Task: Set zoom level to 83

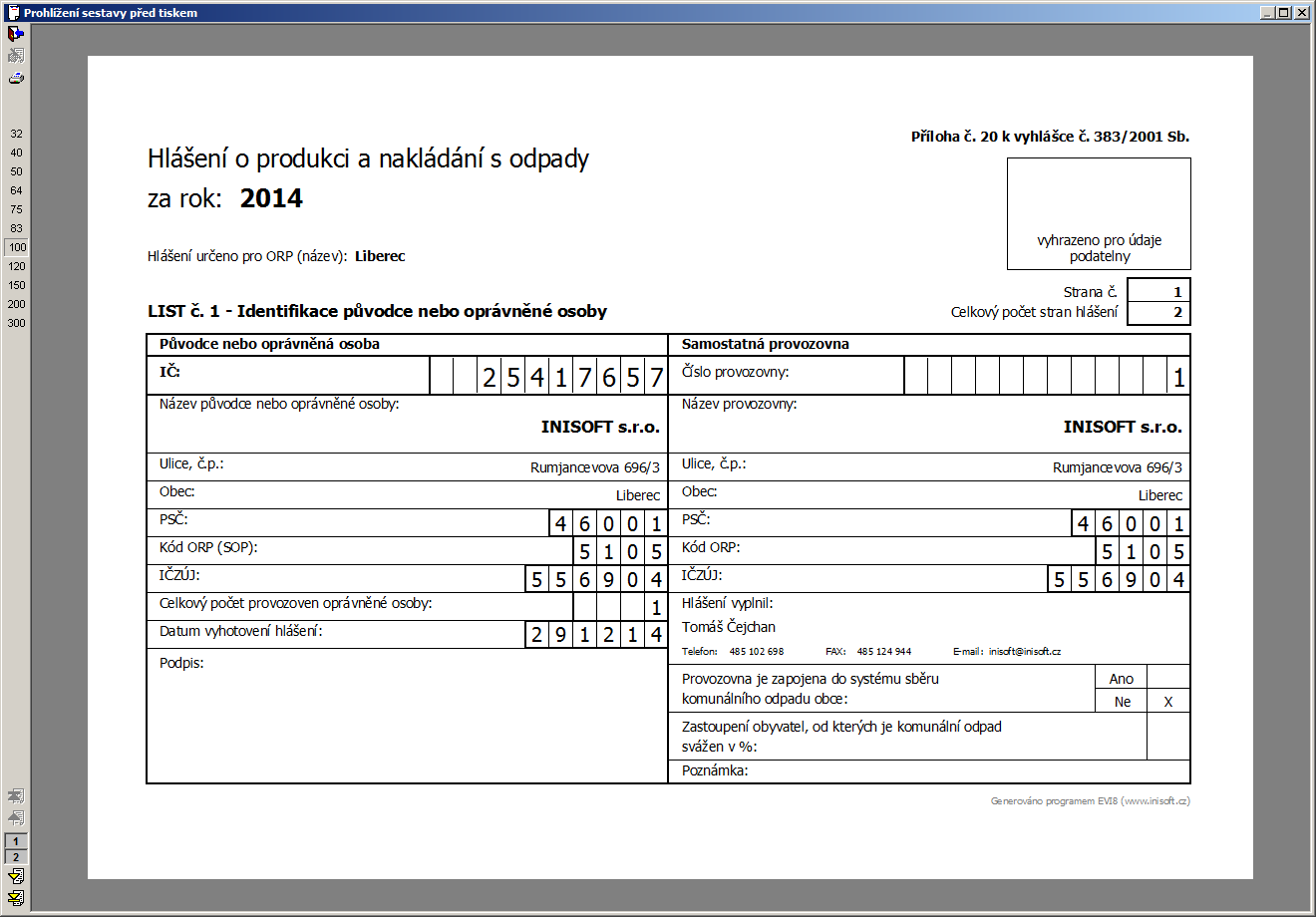Action: pos(16,228)
